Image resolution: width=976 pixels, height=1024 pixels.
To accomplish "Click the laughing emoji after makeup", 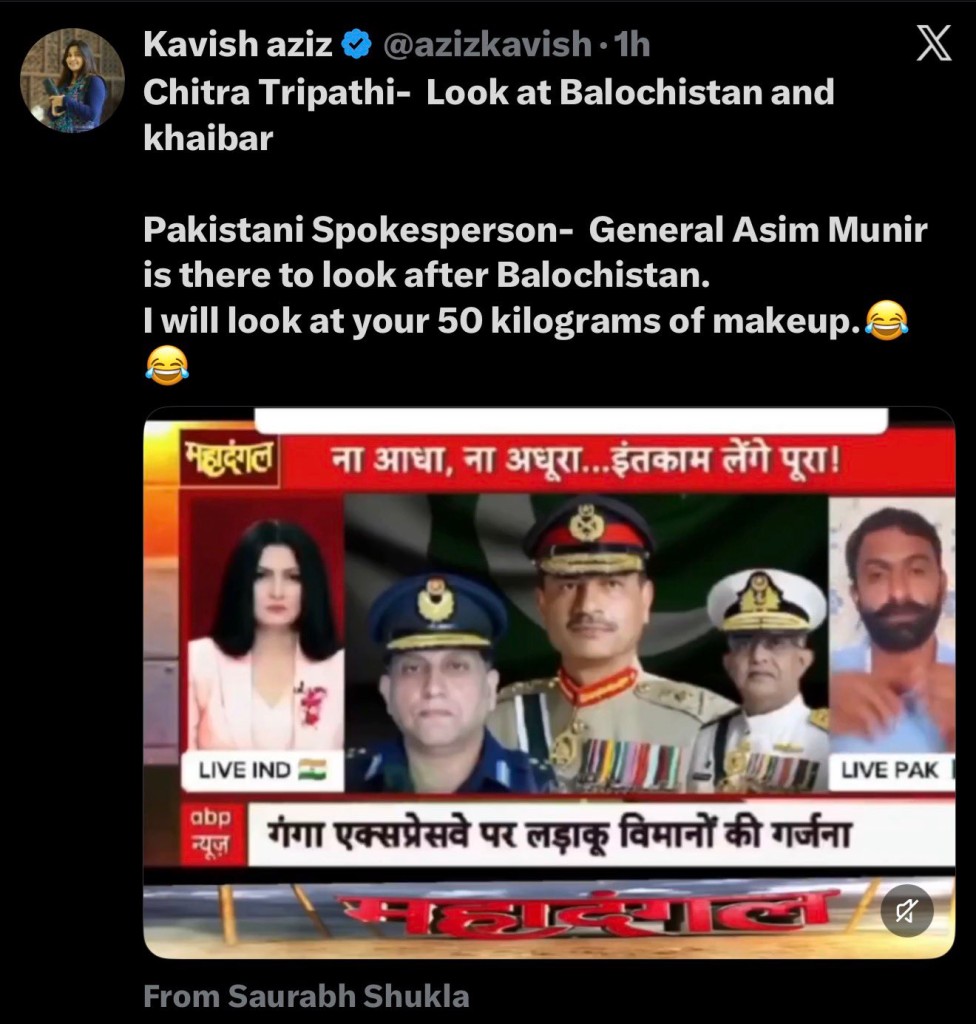I will (x=886, y=321).
